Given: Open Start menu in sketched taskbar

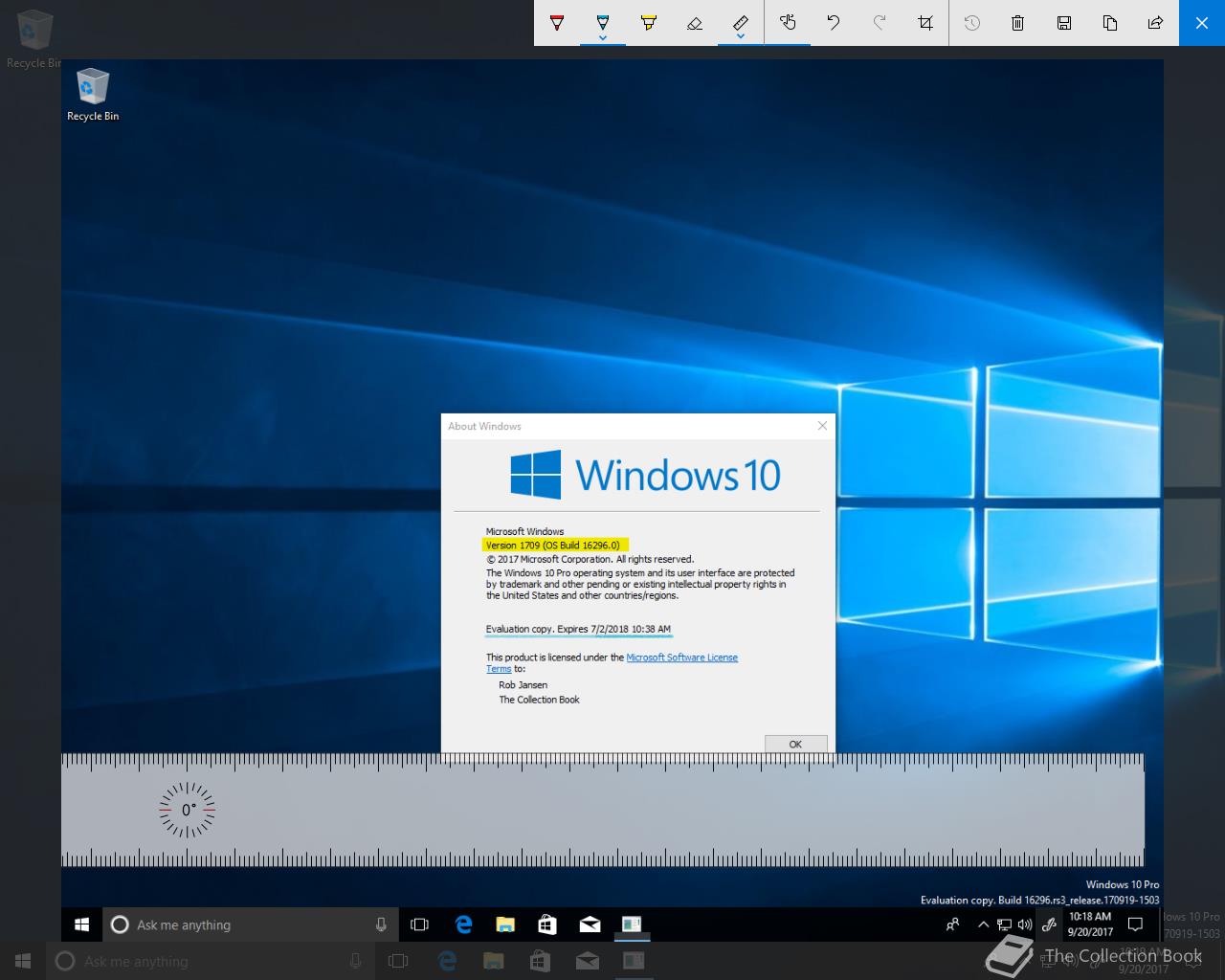Looking at the screenshot, I should click(x=82, y=924).
